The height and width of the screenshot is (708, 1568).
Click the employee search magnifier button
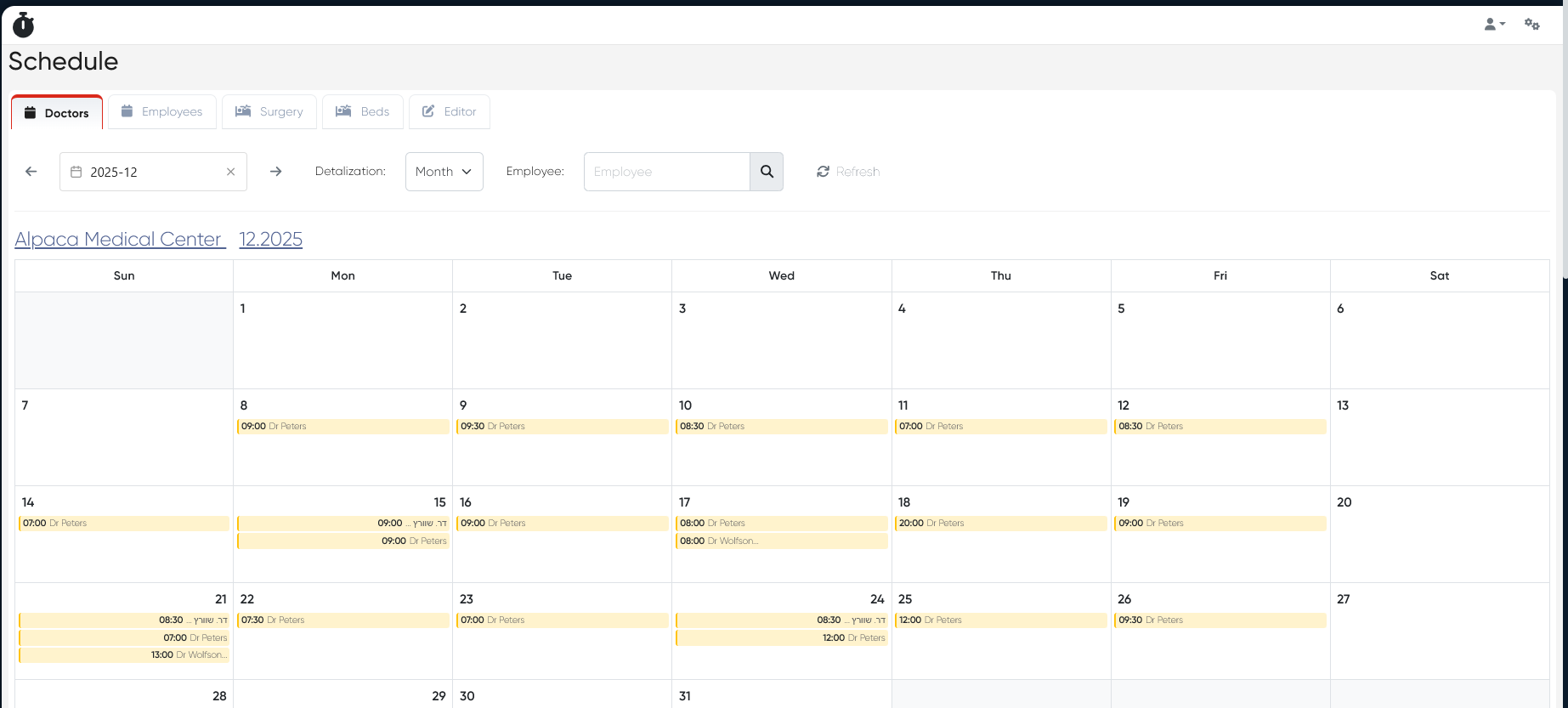(767, 172)
